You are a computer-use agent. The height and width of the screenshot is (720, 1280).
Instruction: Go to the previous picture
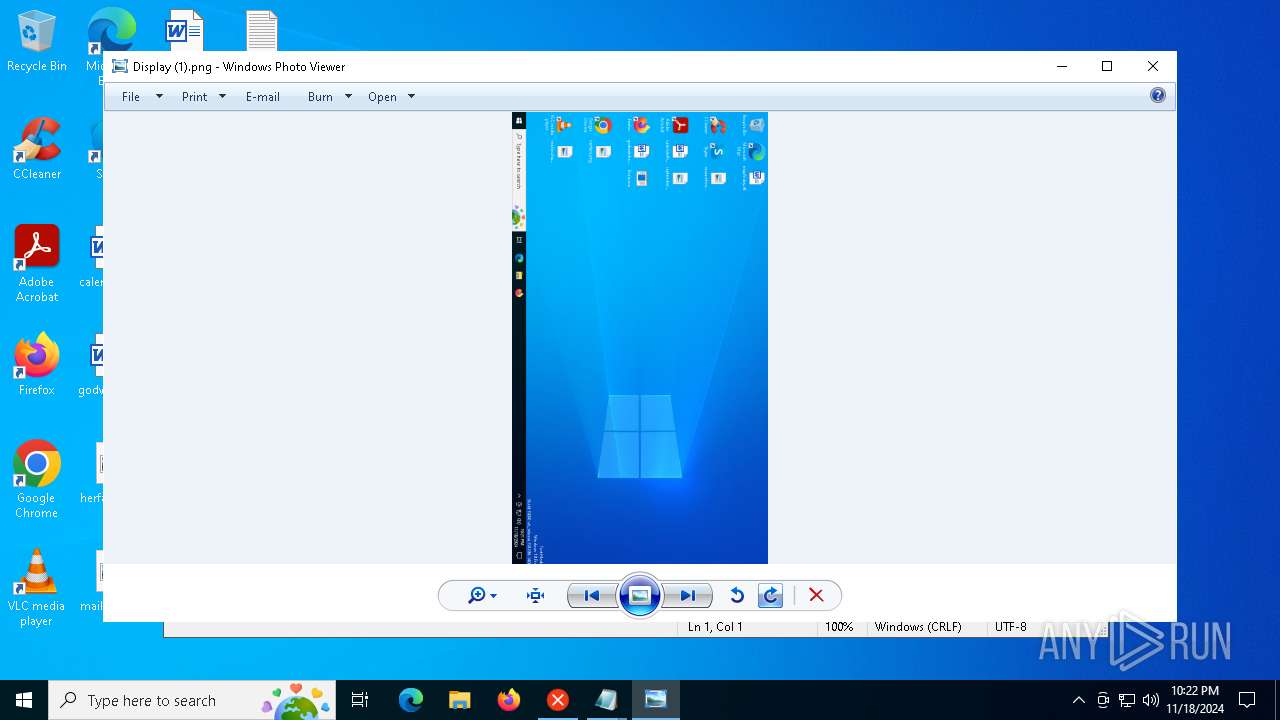coord(592,596)
